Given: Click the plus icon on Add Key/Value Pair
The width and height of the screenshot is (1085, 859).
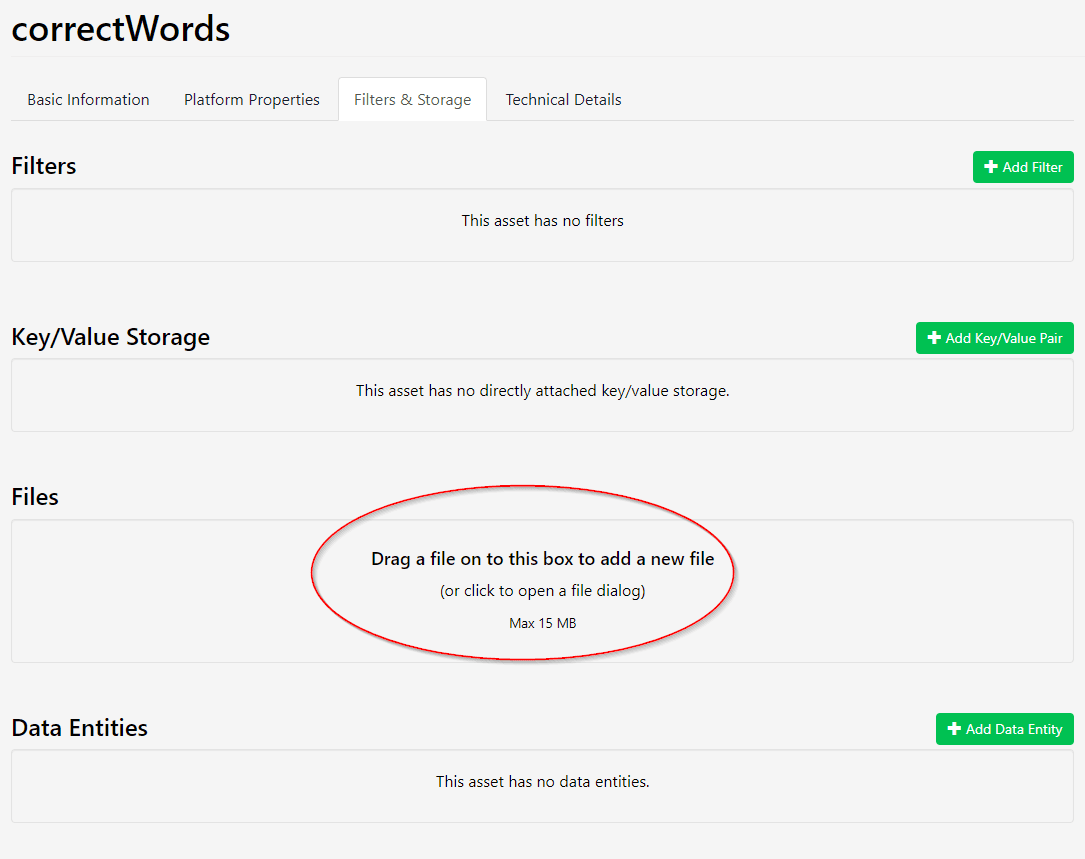Looking at the screenshot, I should pos(934,338).
